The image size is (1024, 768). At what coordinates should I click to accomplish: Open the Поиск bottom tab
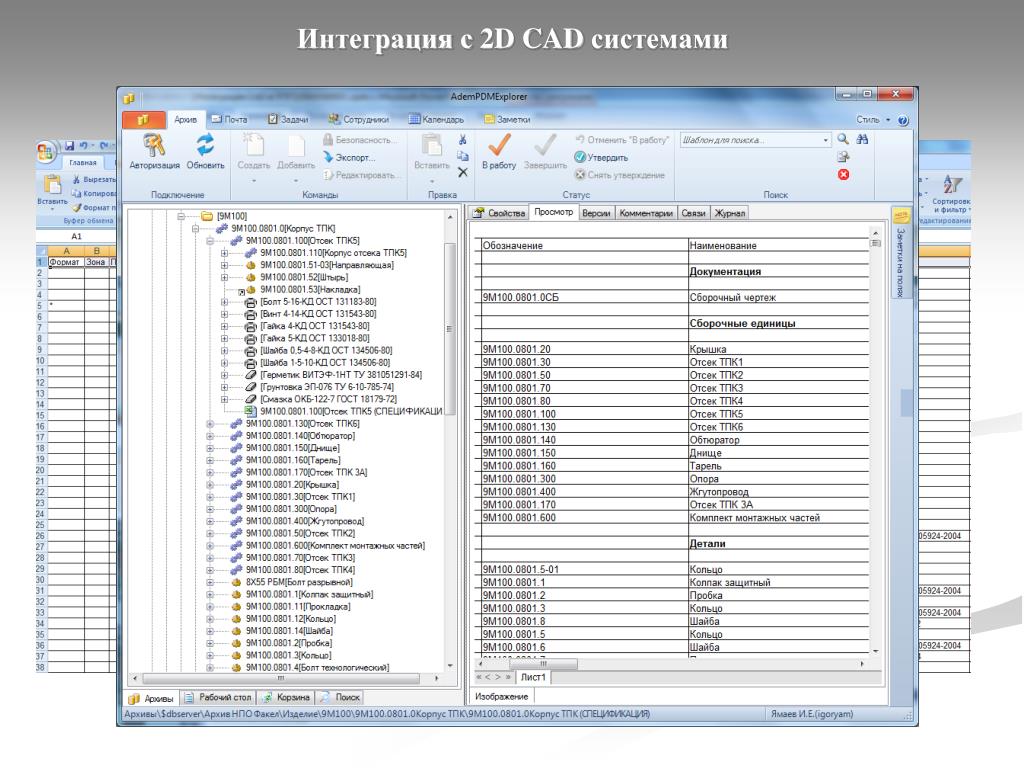(x=341, y=697)
